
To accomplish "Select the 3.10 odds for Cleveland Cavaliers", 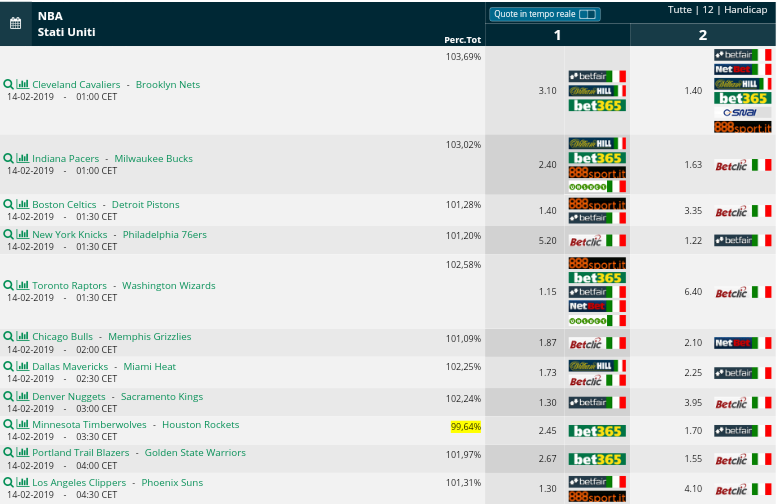I will click(547, 90).
